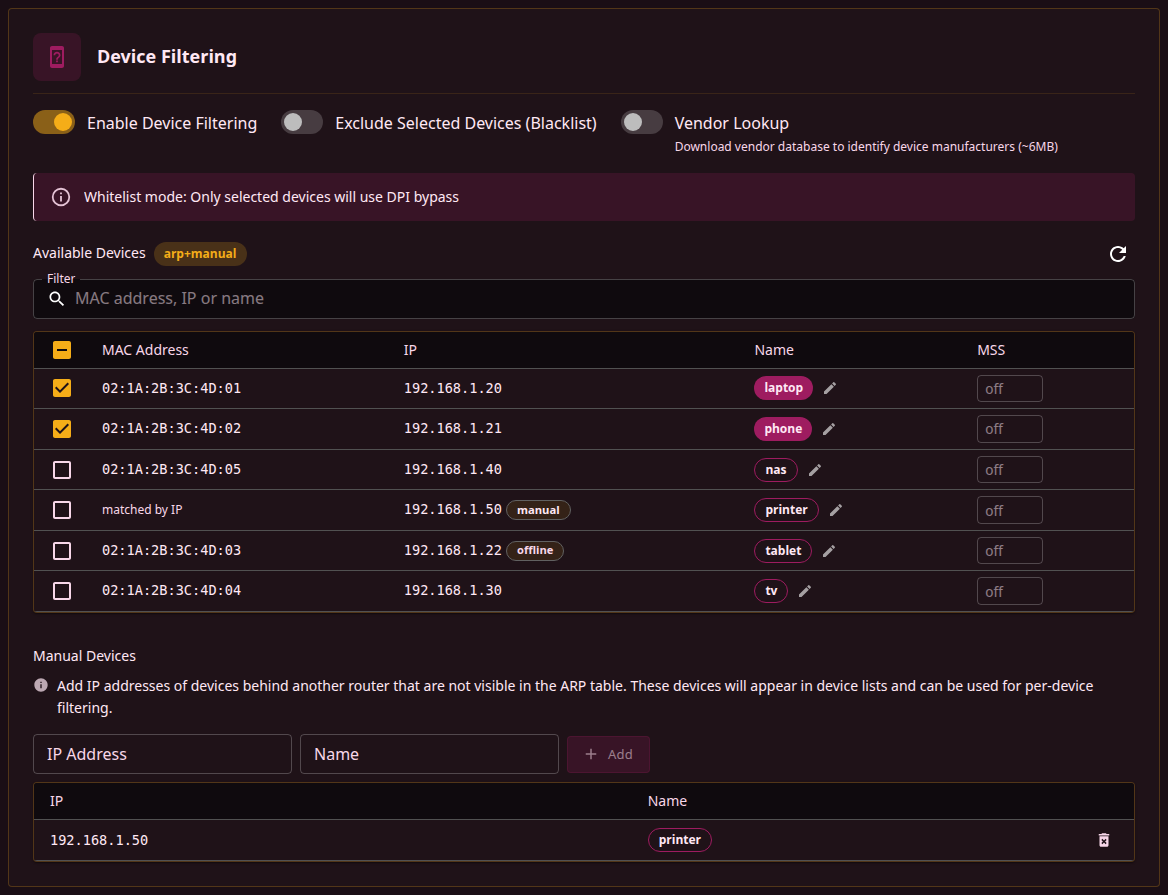The image size is (1168, 895).
Task: Edit the phone device name
Action: pyautogui.click(x=829, y=429)
